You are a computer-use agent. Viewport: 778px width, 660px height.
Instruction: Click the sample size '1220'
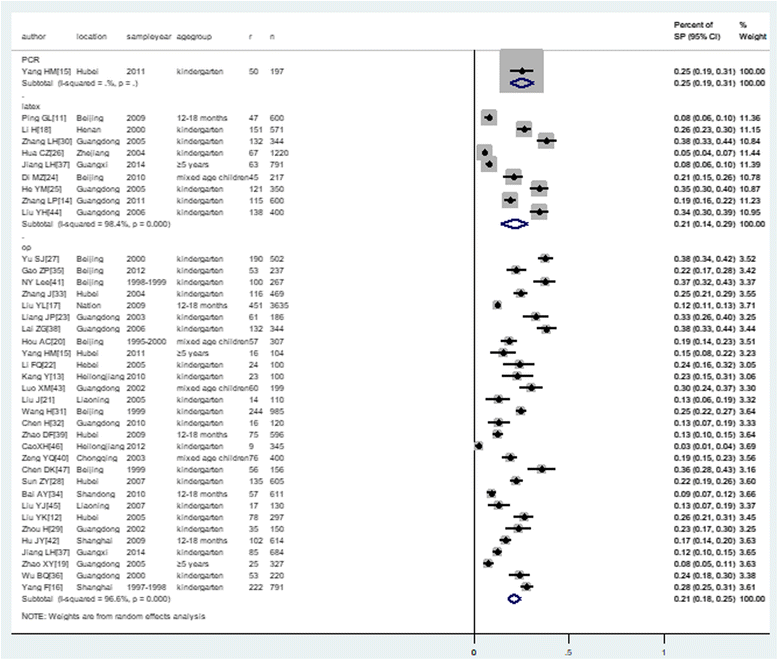(x=279, y=153)
